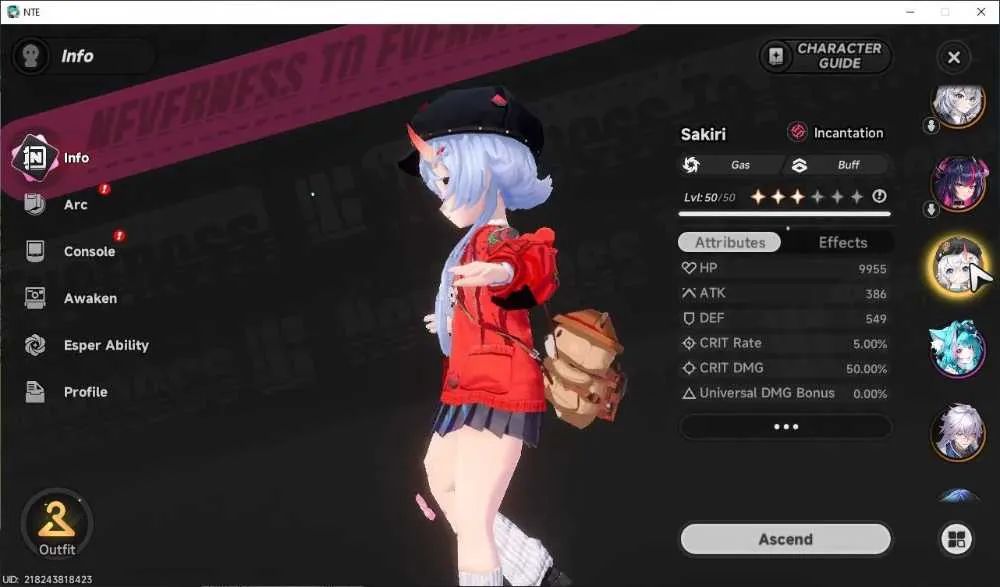This screenshot has width=1000, height=587.
Task: Click the NTE app icon in title bar
Action: coord(13,11)
